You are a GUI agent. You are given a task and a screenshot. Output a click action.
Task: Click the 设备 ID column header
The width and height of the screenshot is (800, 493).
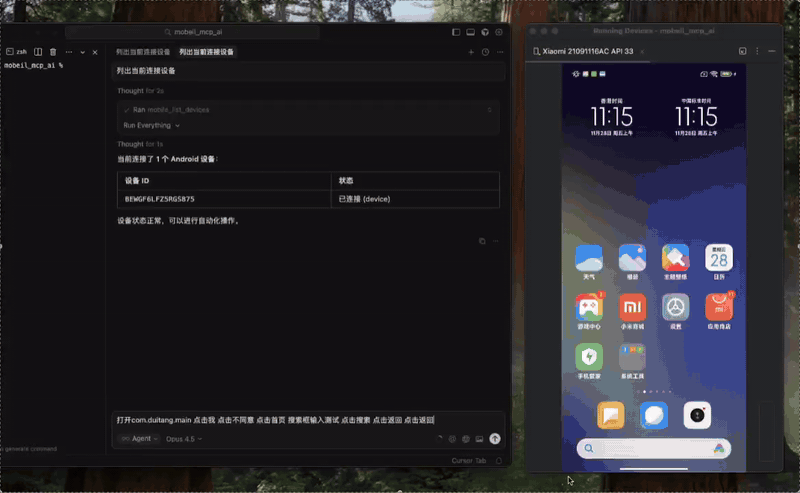pos(224,181)
